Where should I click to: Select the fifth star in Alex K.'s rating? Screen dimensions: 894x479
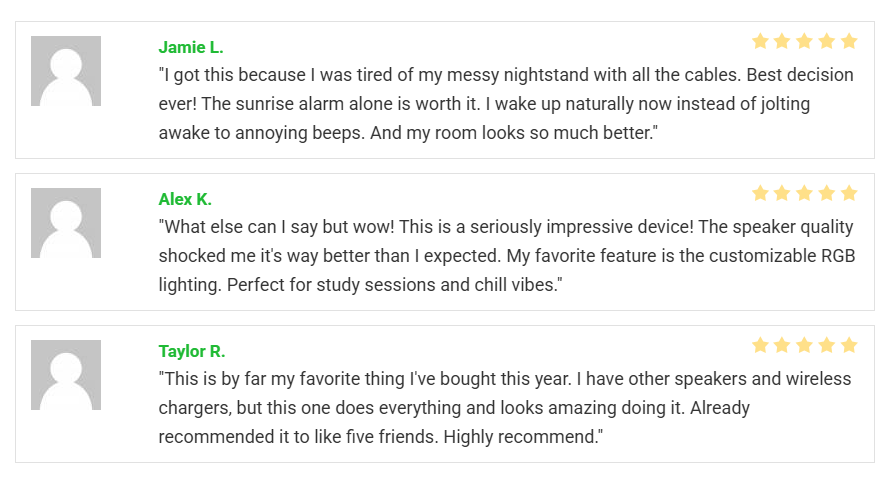tap(849, 193)
